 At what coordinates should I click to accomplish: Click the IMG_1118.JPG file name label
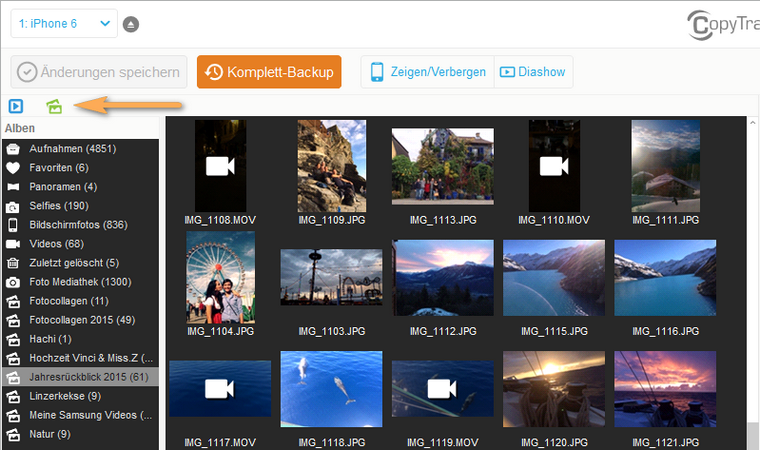click(332, 442)
